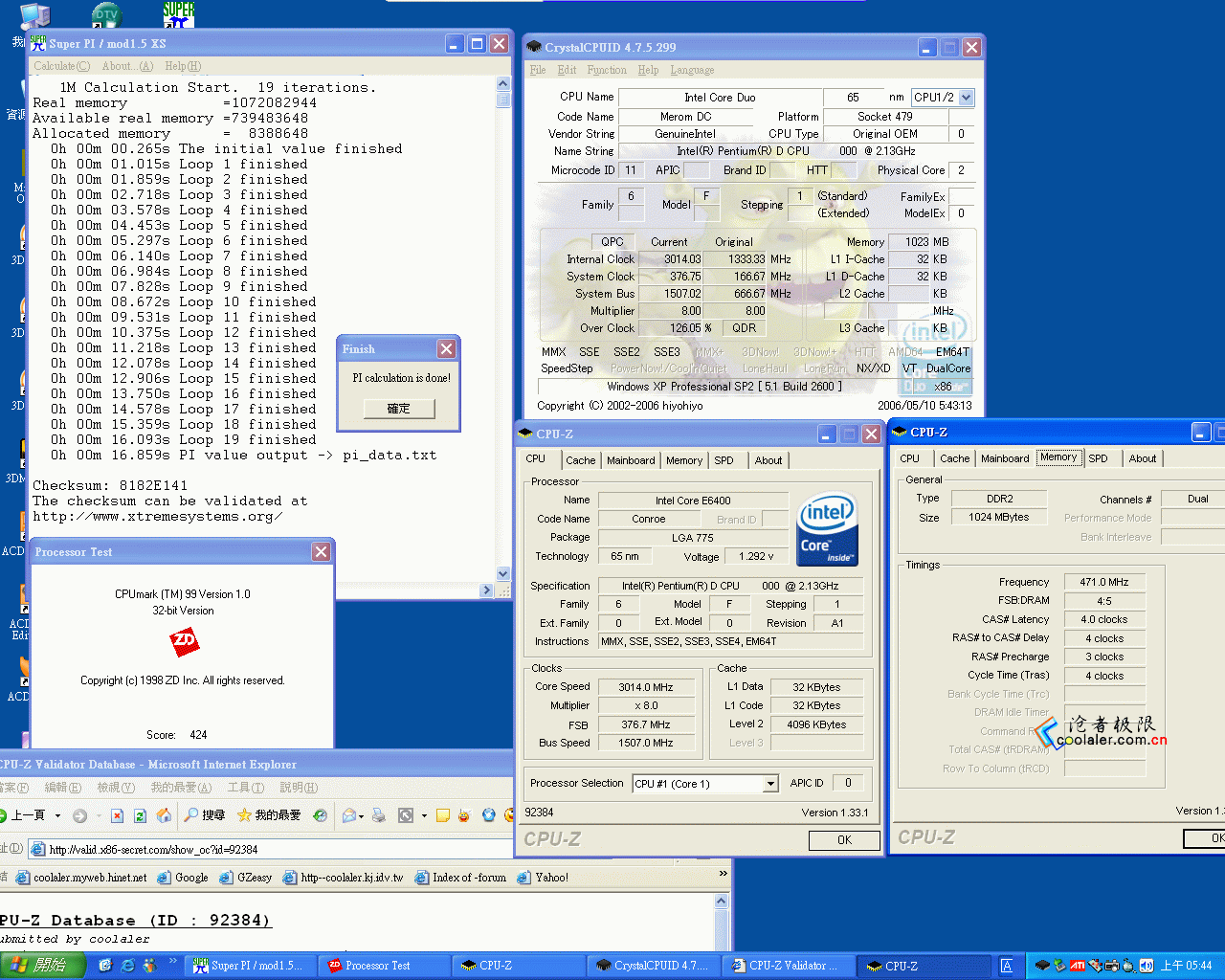Viewport: 1225px width, 980px height.
Task: Click the IE Refresh icon
Action: pos(140,815)
